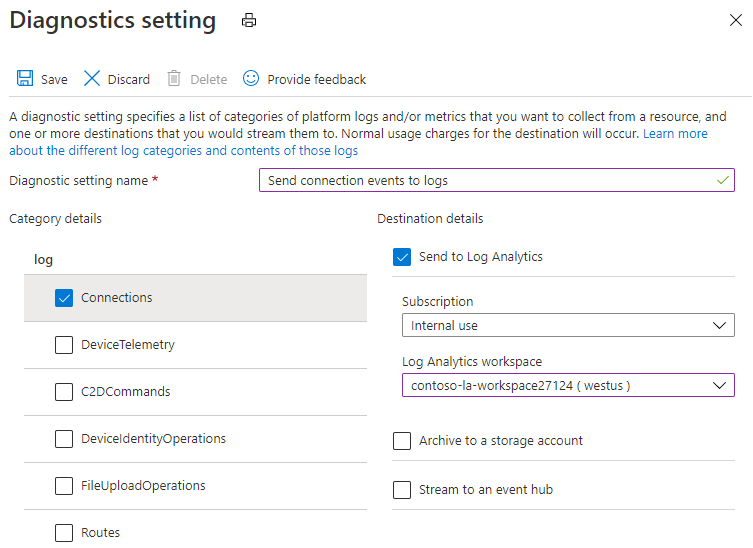Close the Diagnostics setting panel
Screen dimensions: 753x548
[736, 20]
